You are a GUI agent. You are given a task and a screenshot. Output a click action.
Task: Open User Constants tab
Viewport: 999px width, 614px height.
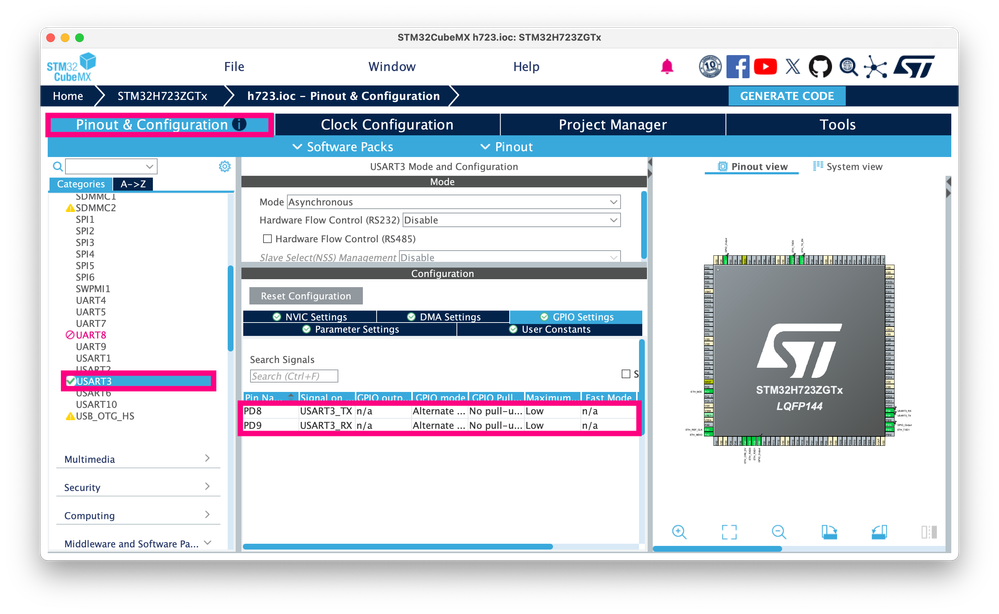coord(550,329)
